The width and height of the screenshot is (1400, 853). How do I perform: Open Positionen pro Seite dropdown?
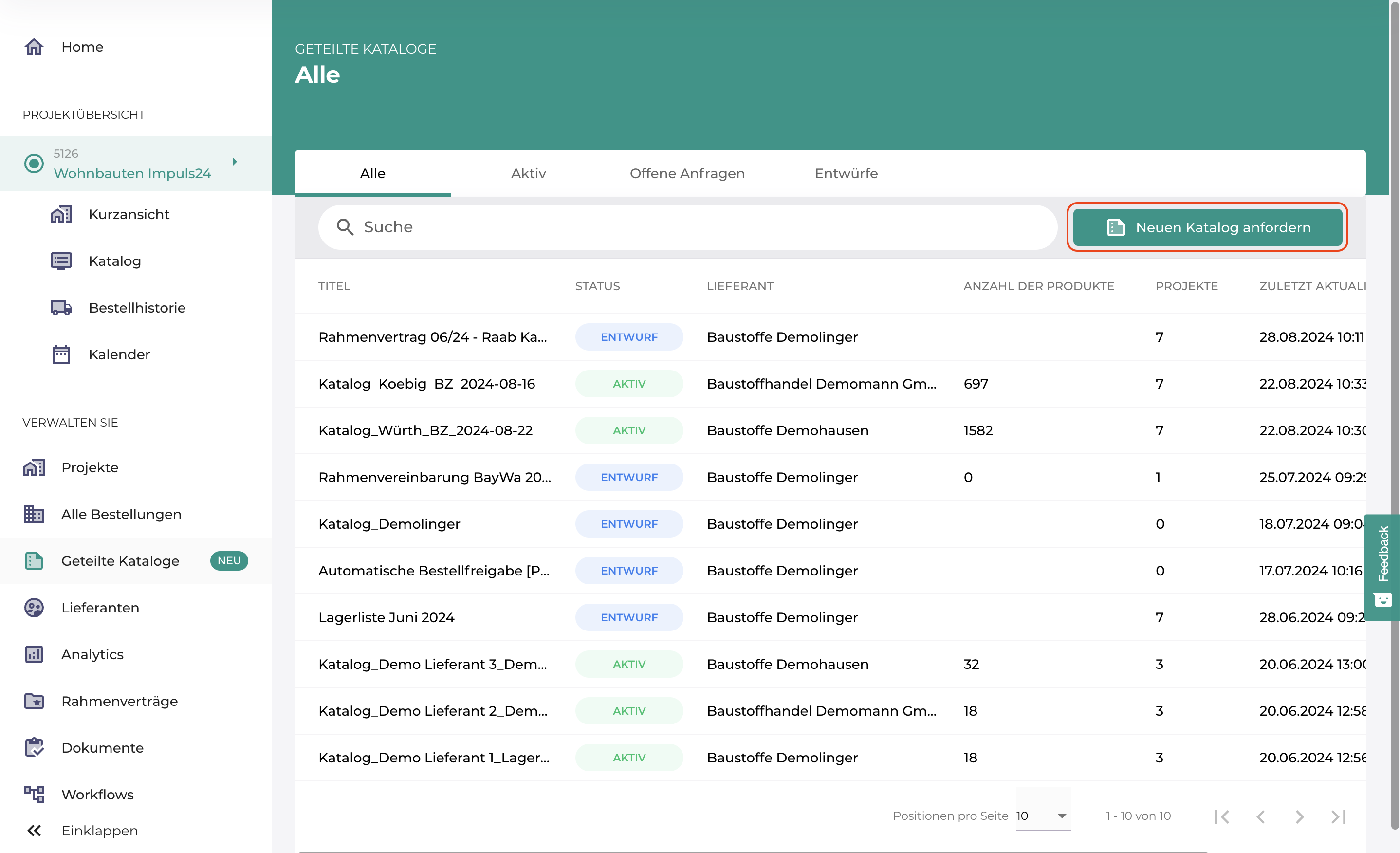[x=1043, y=816]
